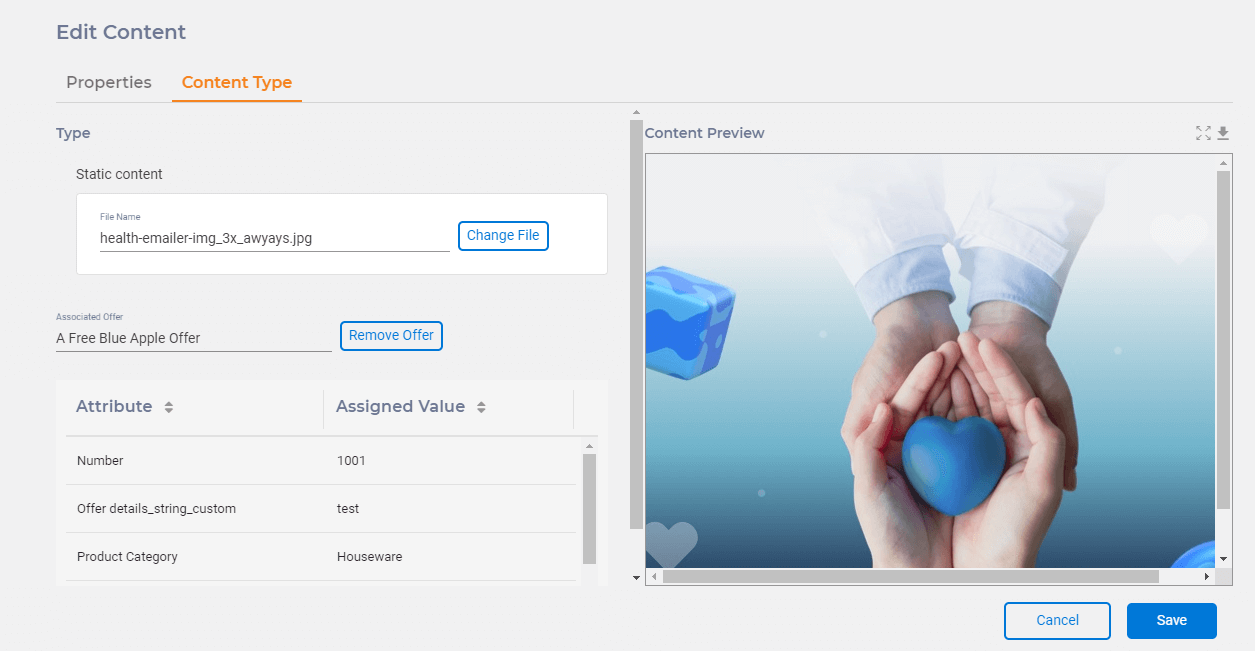Cancel editing the content
This screenshot has width=1255, height=651.
click(1057, 620)
